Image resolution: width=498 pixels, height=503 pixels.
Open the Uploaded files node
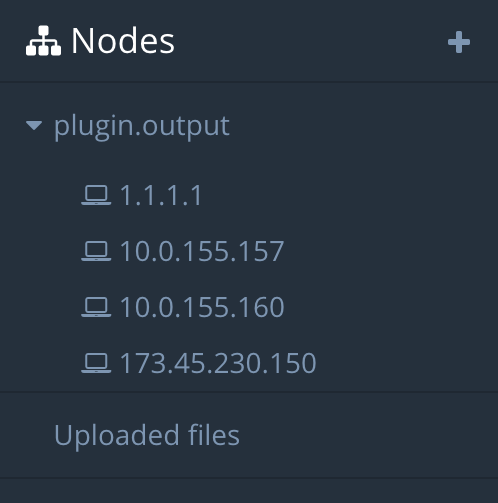[x=147, y=435]
